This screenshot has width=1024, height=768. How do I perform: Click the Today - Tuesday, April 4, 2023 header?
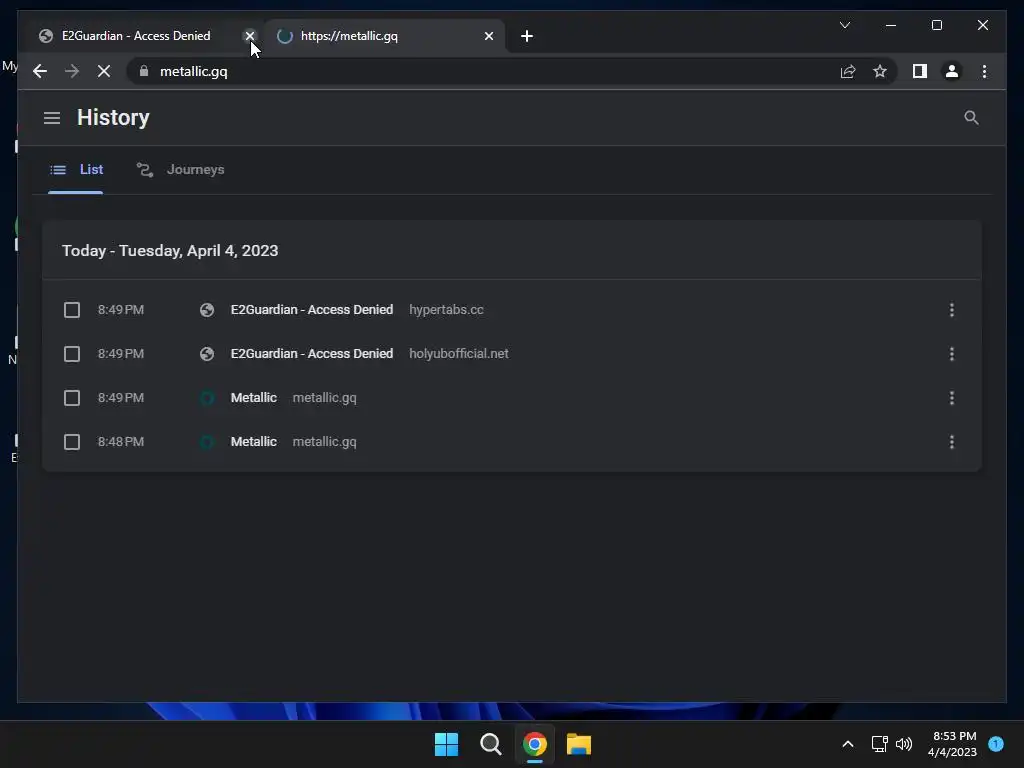170,251
